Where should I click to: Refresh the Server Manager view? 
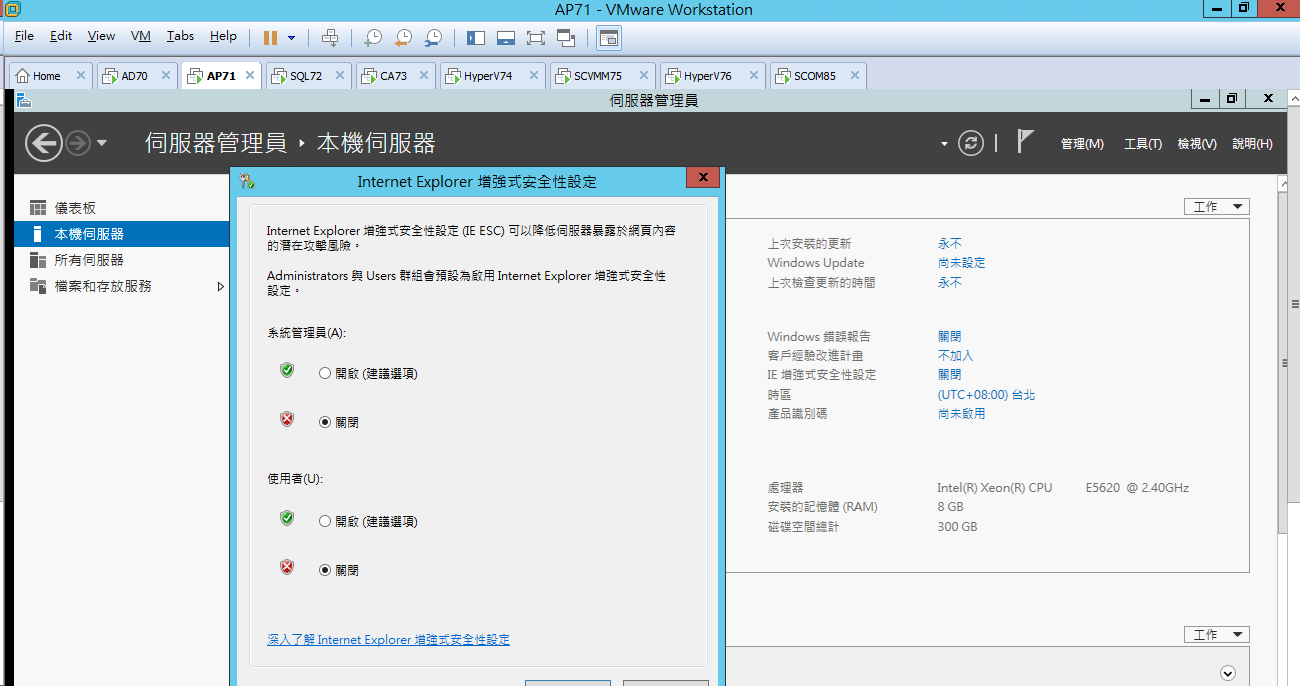click(971, 143)
